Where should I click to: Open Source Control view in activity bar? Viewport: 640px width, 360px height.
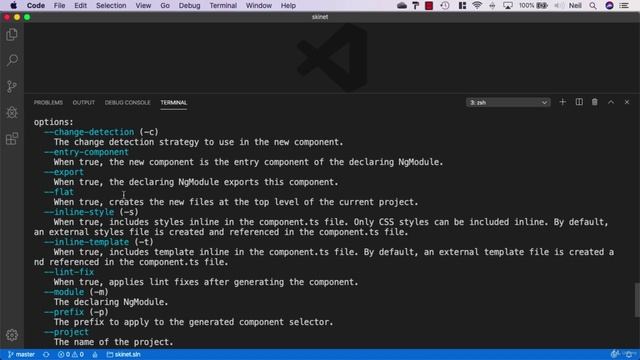(12, 87)
